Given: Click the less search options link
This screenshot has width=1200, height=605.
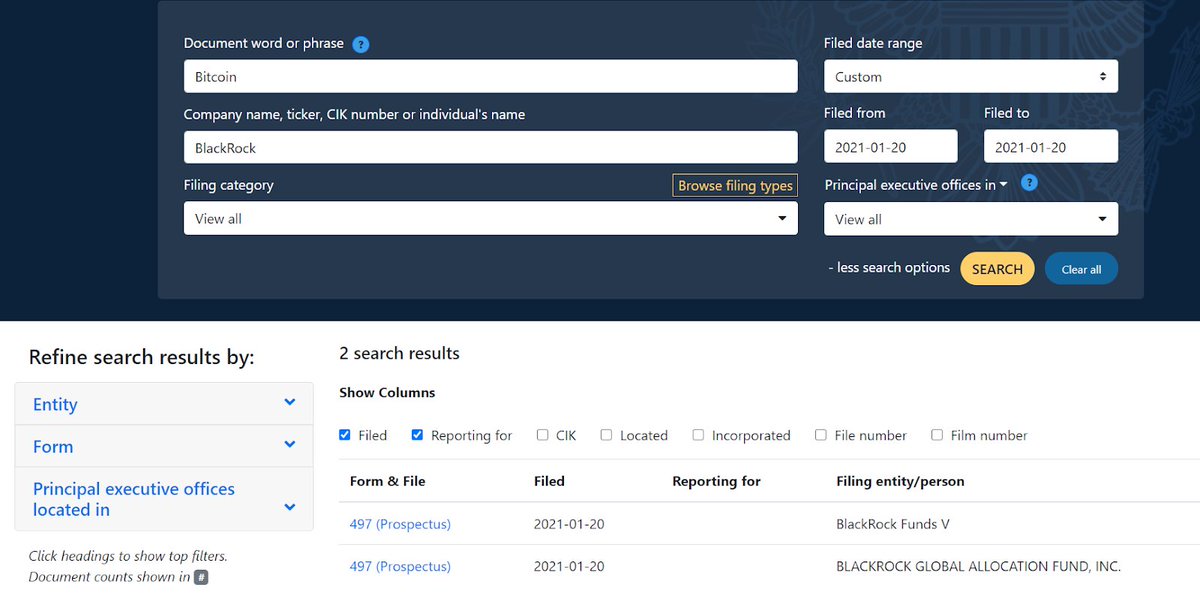Looking at the screenshot, I should pyautogui.click(x=889, y=268).
